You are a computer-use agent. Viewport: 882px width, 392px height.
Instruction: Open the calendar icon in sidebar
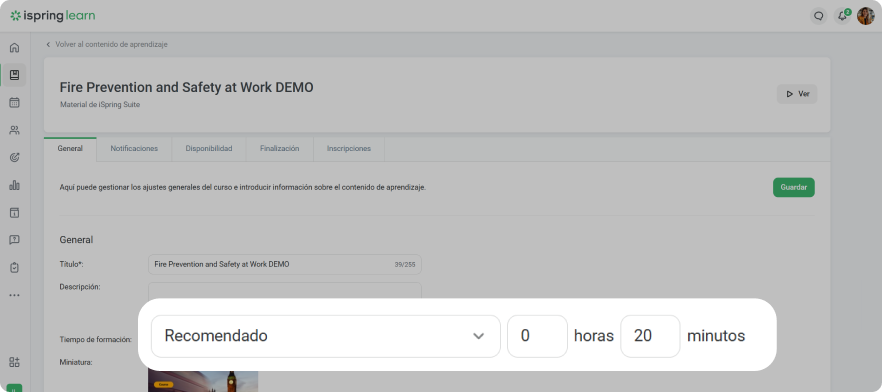(x=15, y=102)
